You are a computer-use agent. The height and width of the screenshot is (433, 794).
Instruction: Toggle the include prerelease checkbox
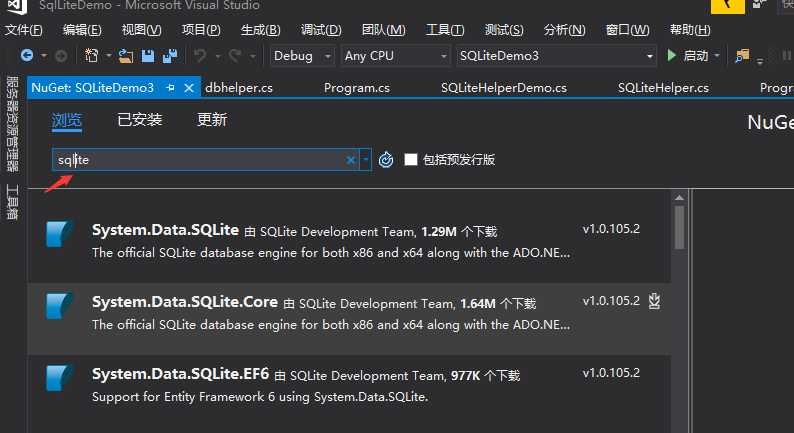pyautogui.click(x=411, y=160)
